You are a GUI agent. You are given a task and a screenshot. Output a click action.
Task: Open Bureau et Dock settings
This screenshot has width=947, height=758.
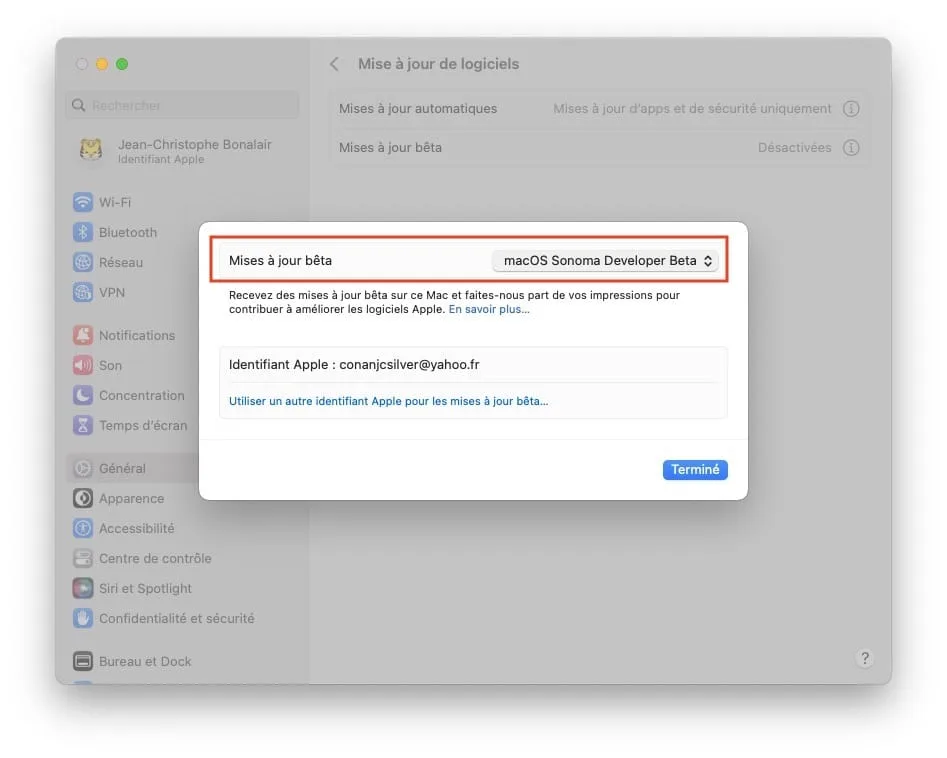pos(139,661)
